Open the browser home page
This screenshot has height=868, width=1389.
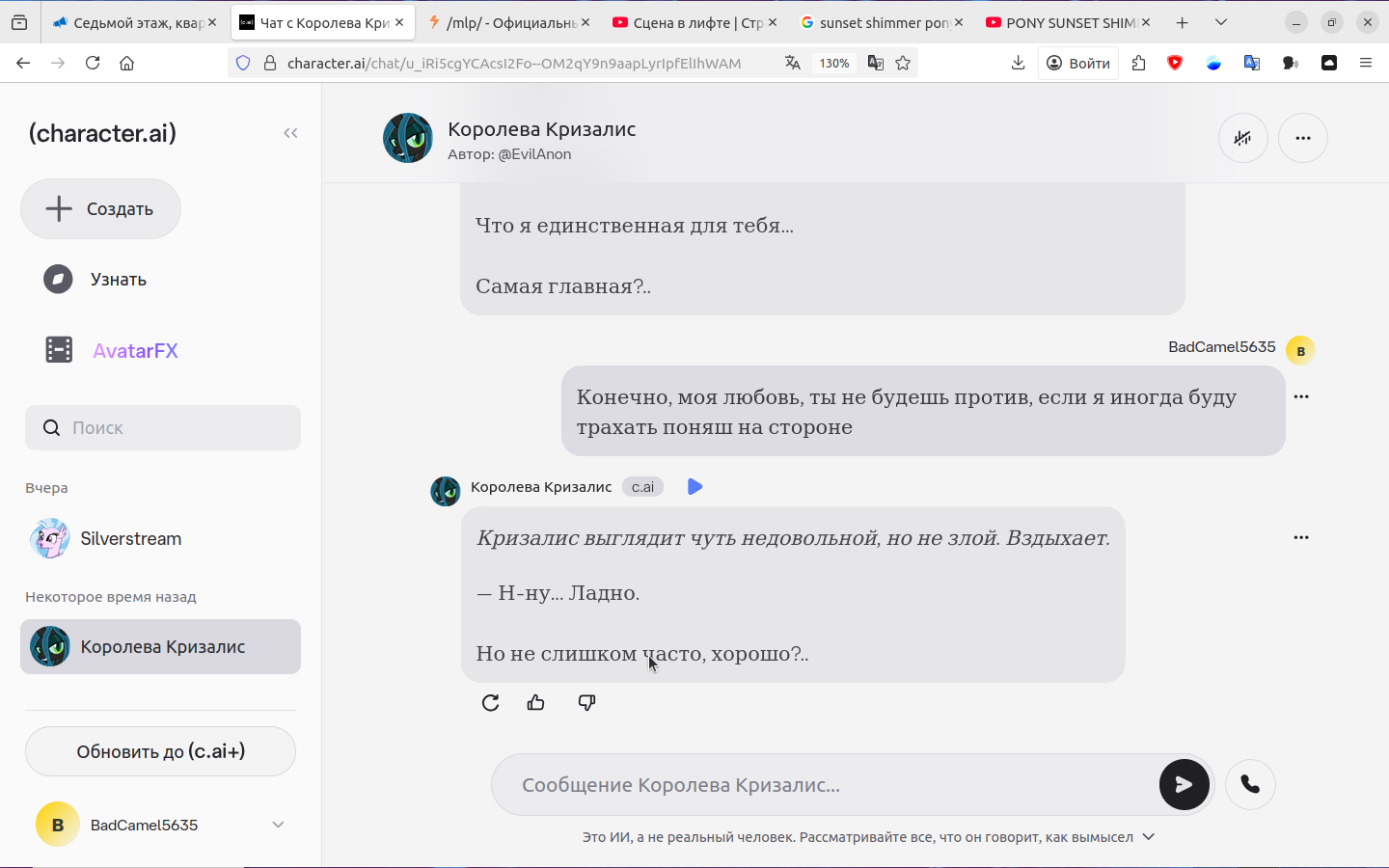pos(126,63)
